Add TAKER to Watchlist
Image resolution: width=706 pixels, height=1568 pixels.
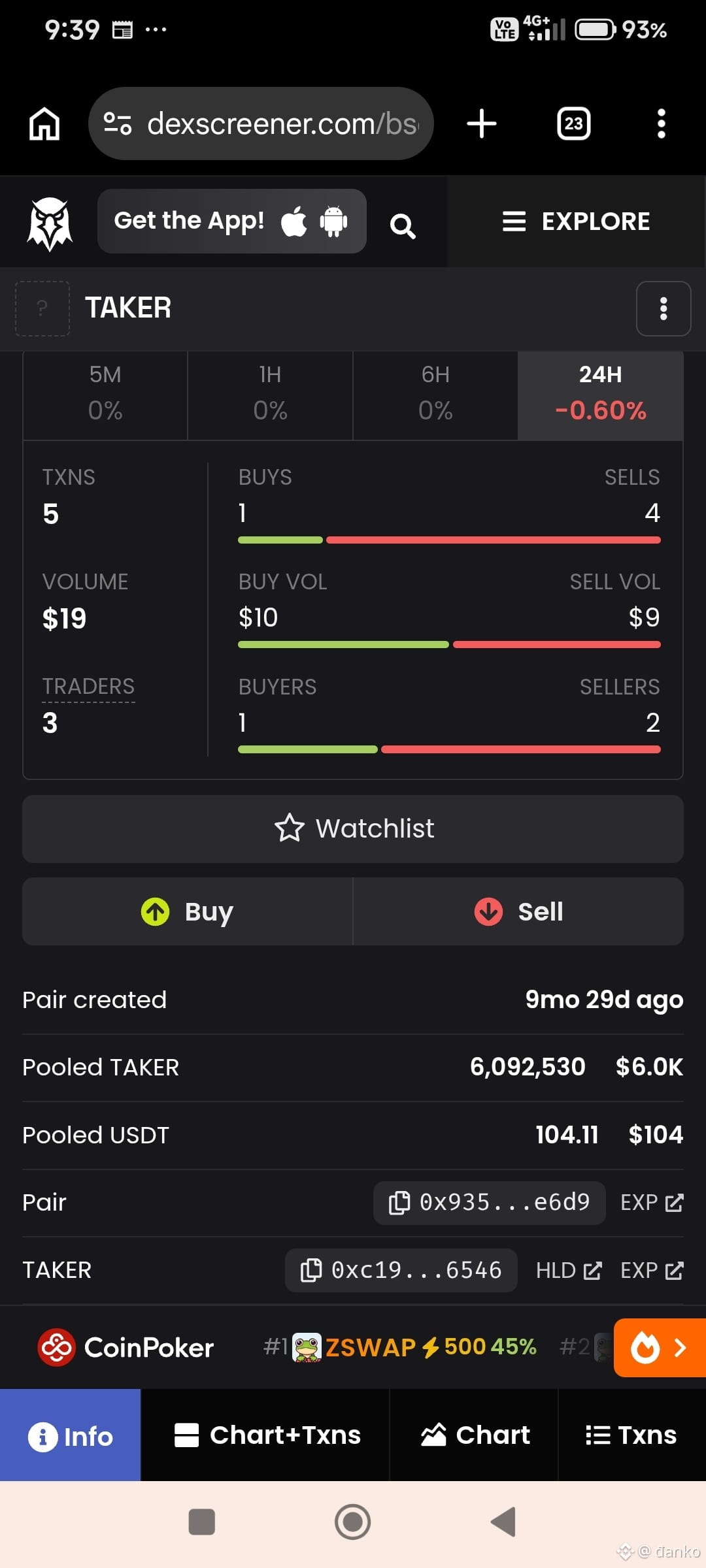click(353, 828)
